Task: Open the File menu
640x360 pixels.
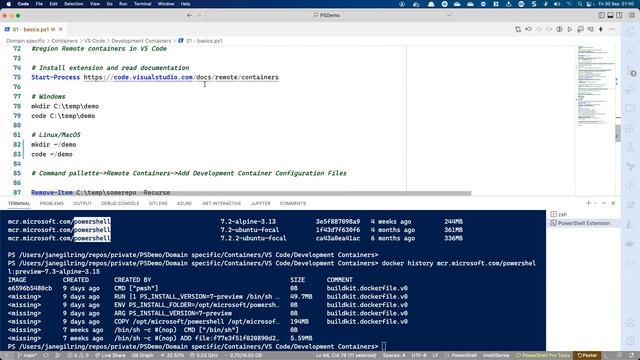Action: pyautogui.click(x=39, y=4)
